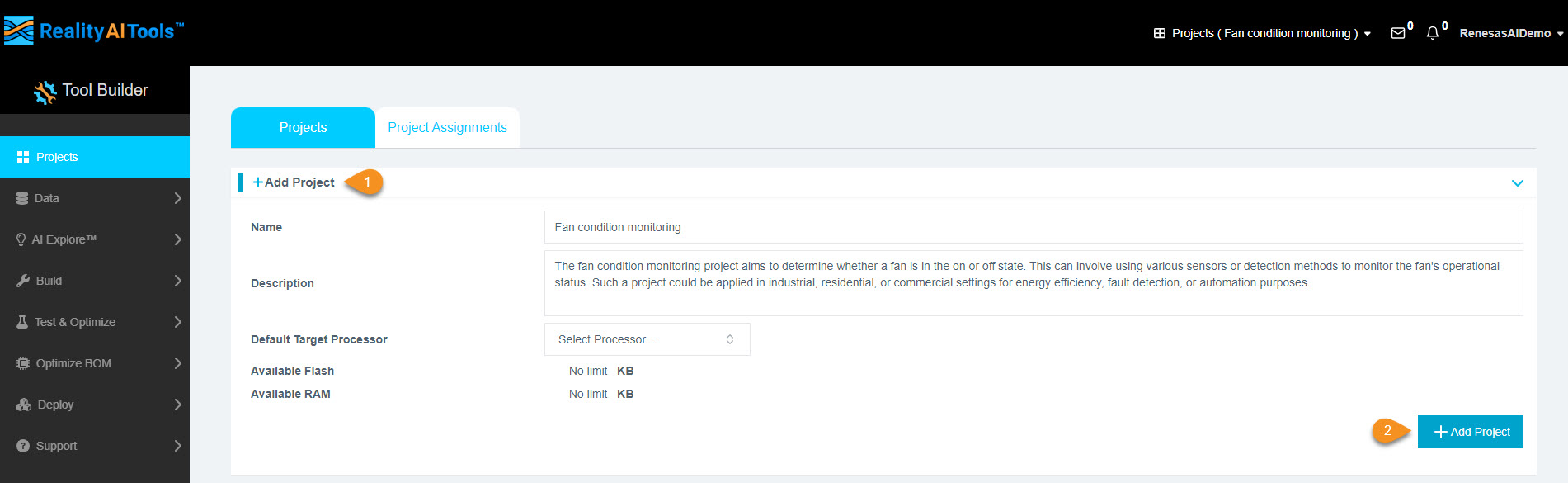Click the grid icon beside Projects selector

coord(1160,33)
